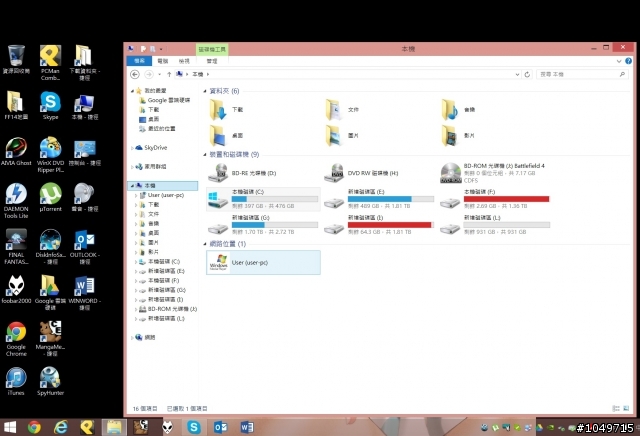
Task: Click the Windows Start button
Action: pyautogui.click(x=10, y=427)
